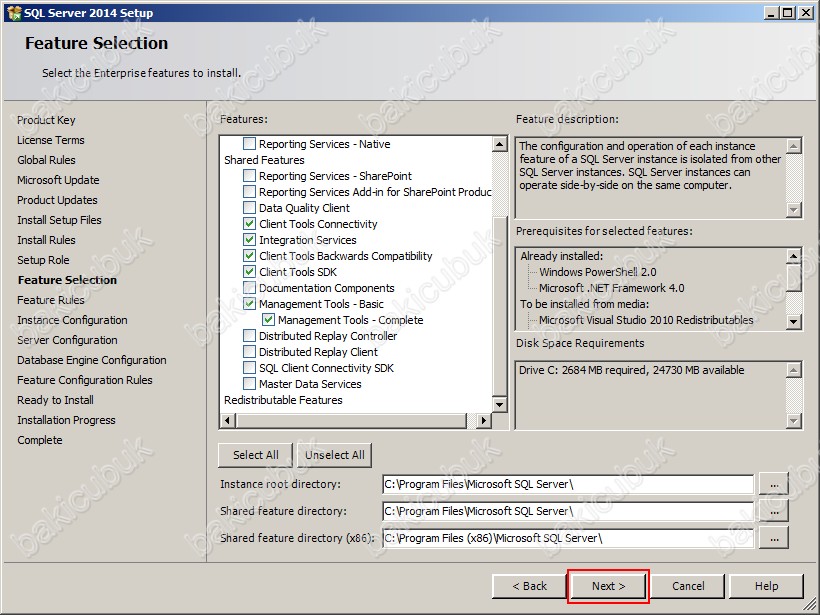Toggle the Client Tools SDK checkbox

(x=250, y=272)
